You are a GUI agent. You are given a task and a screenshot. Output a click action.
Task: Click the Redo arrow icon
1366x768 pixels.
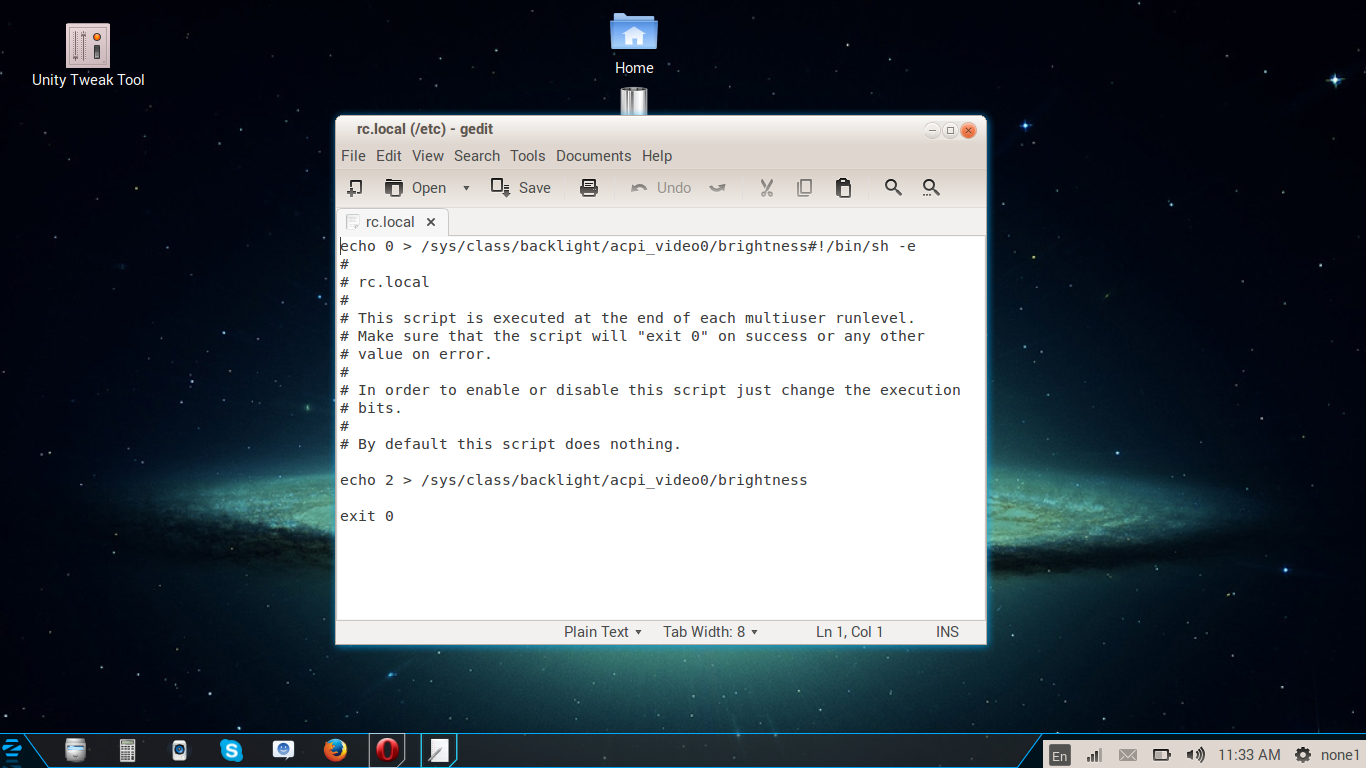pyautogui.click(x=717, y=188)
